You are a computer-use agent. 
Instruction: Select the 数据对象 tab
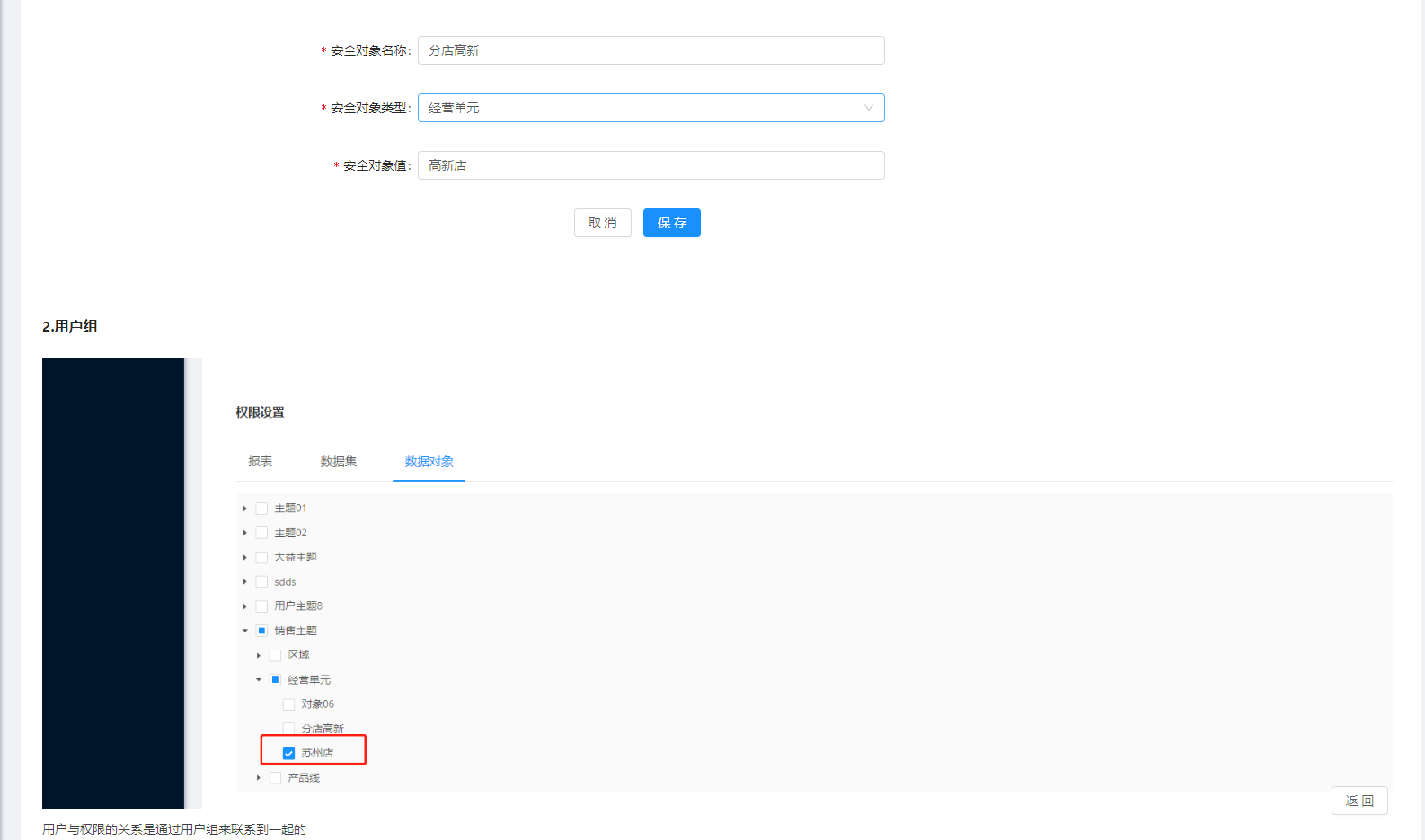(429, 462)
